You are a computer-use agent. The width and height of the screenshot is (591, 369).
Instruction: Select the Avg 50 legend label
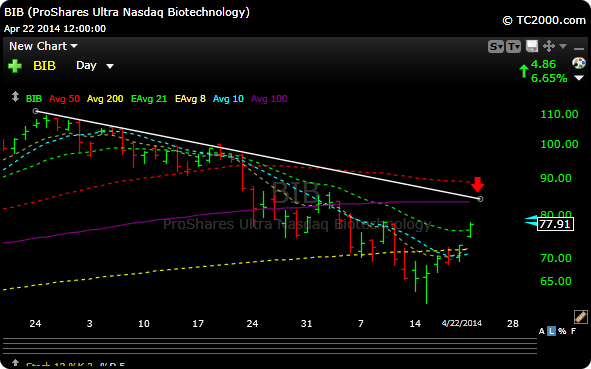tap(64, 99)
